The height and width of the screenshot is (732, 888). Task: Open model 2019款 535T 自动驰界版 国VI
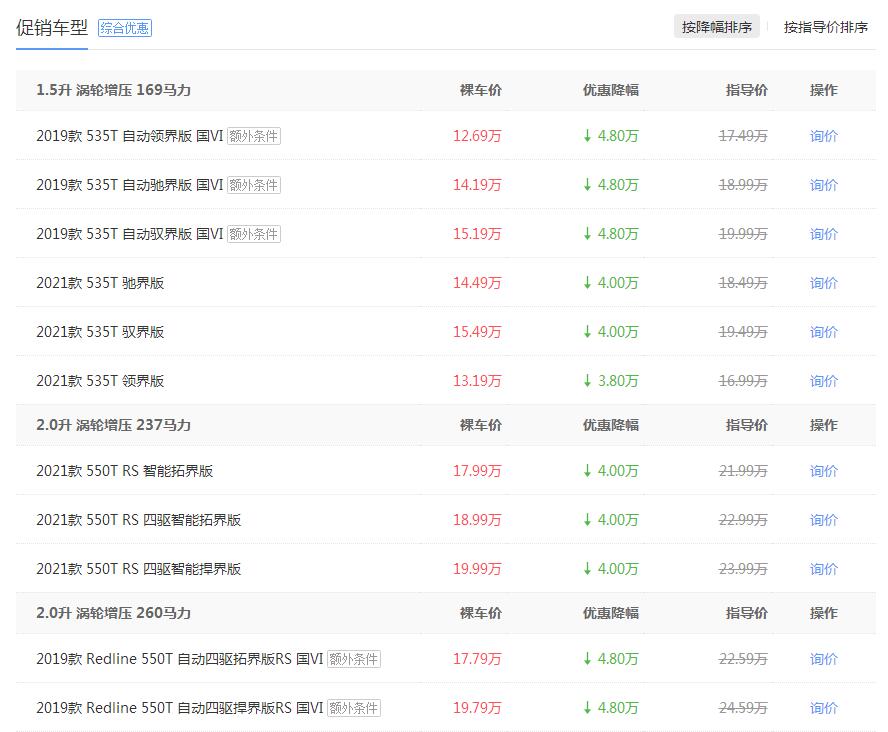click(x=130, y=185)
